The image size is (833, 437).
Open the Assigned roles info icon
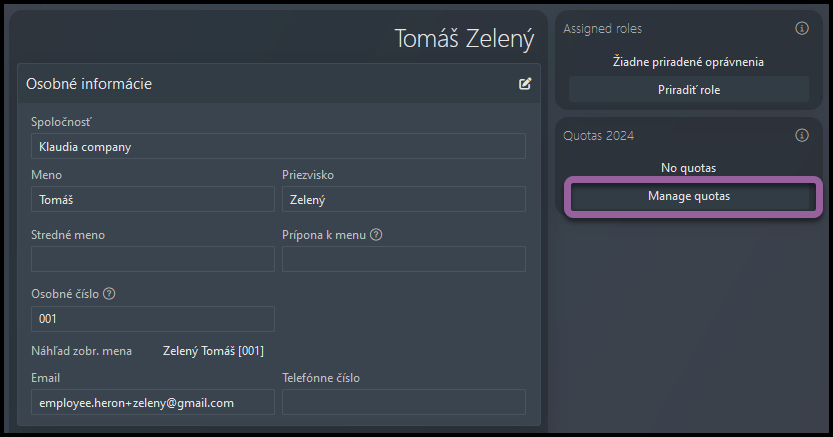click(802, 28)
